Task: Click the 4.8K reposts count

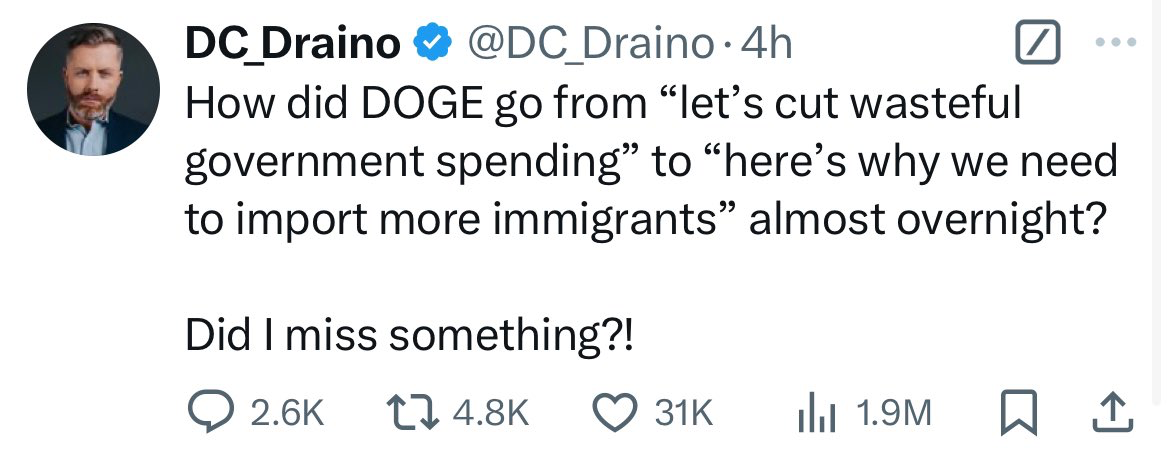Action: tap(490, 413)
